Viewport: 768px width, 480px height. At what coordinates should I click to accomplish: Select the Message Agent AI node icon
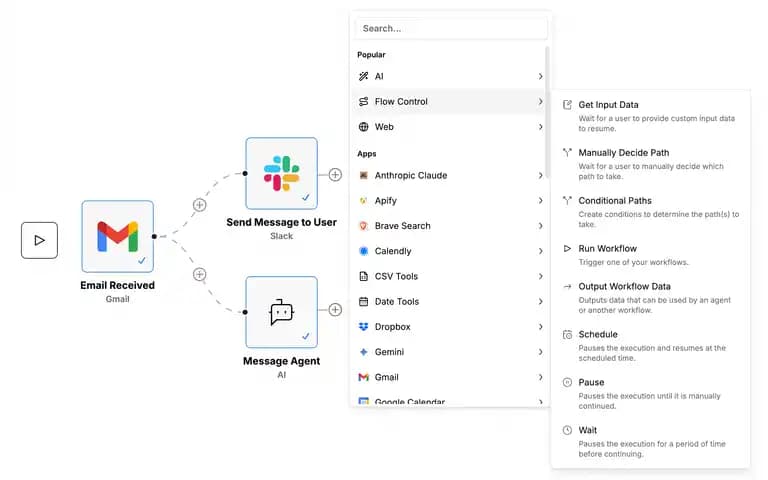click(282, 312)
